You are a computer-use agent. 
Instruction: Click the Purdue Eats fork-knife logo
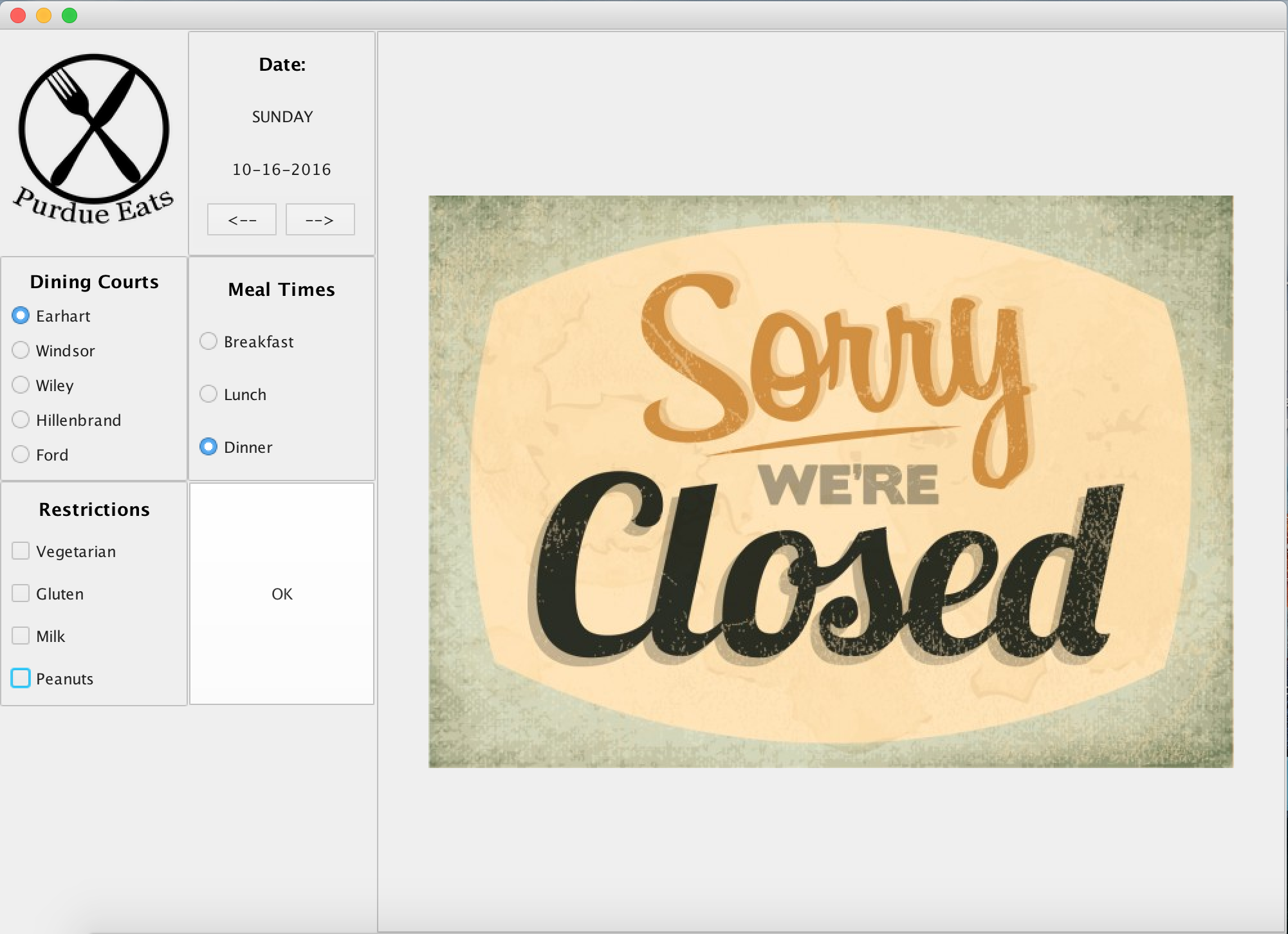pos(94,138)
